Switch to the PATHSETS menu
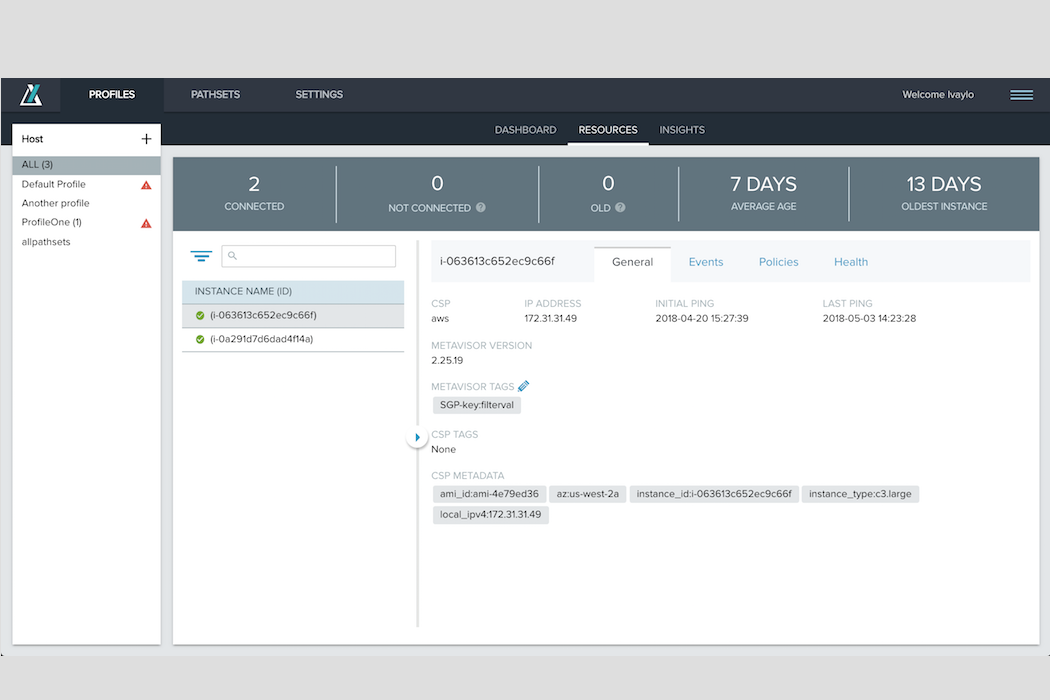The height and width of the screenshot is (700, 1050). [x=215, y=95]
